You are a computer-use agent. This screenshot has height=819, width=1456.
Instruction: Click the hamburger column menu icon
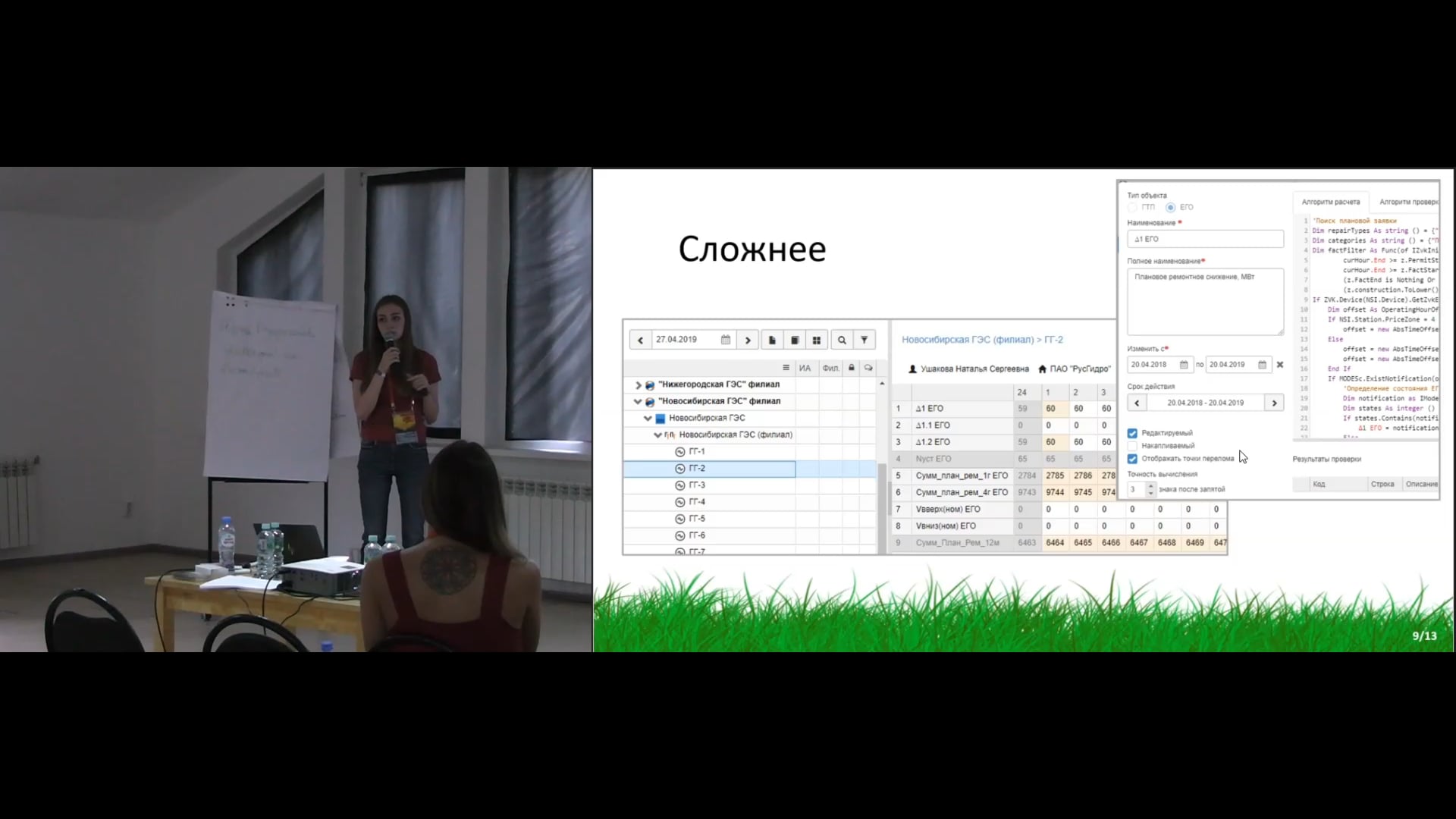click(786, 368)
